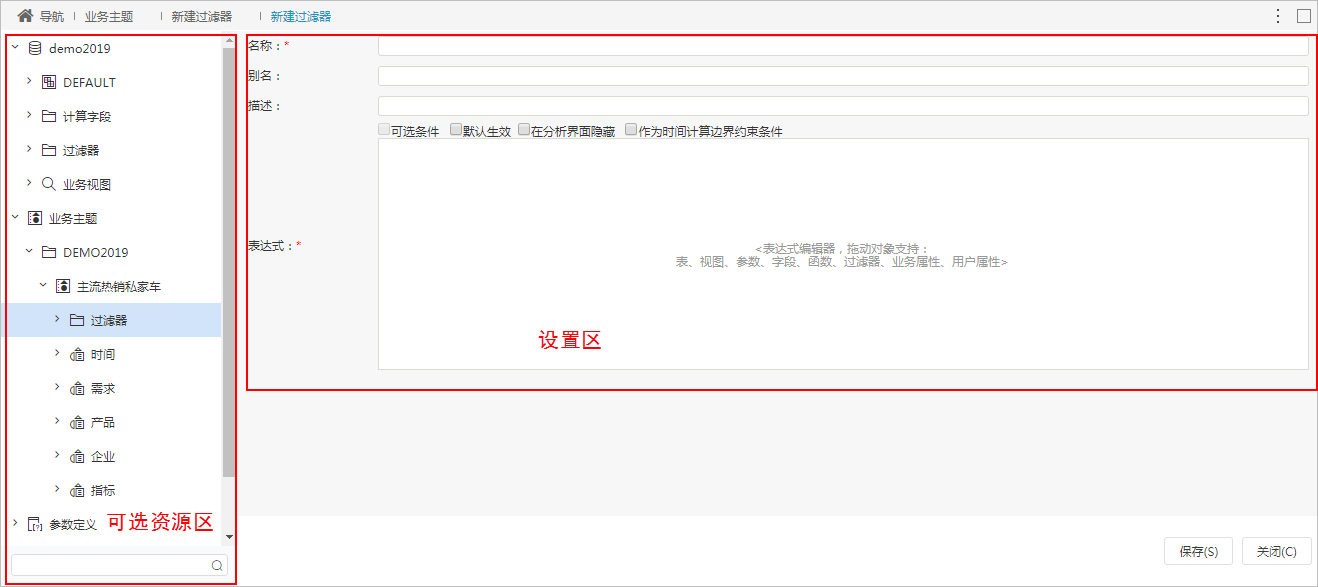Expand the 业务视图 node

[x=29, y=183]
